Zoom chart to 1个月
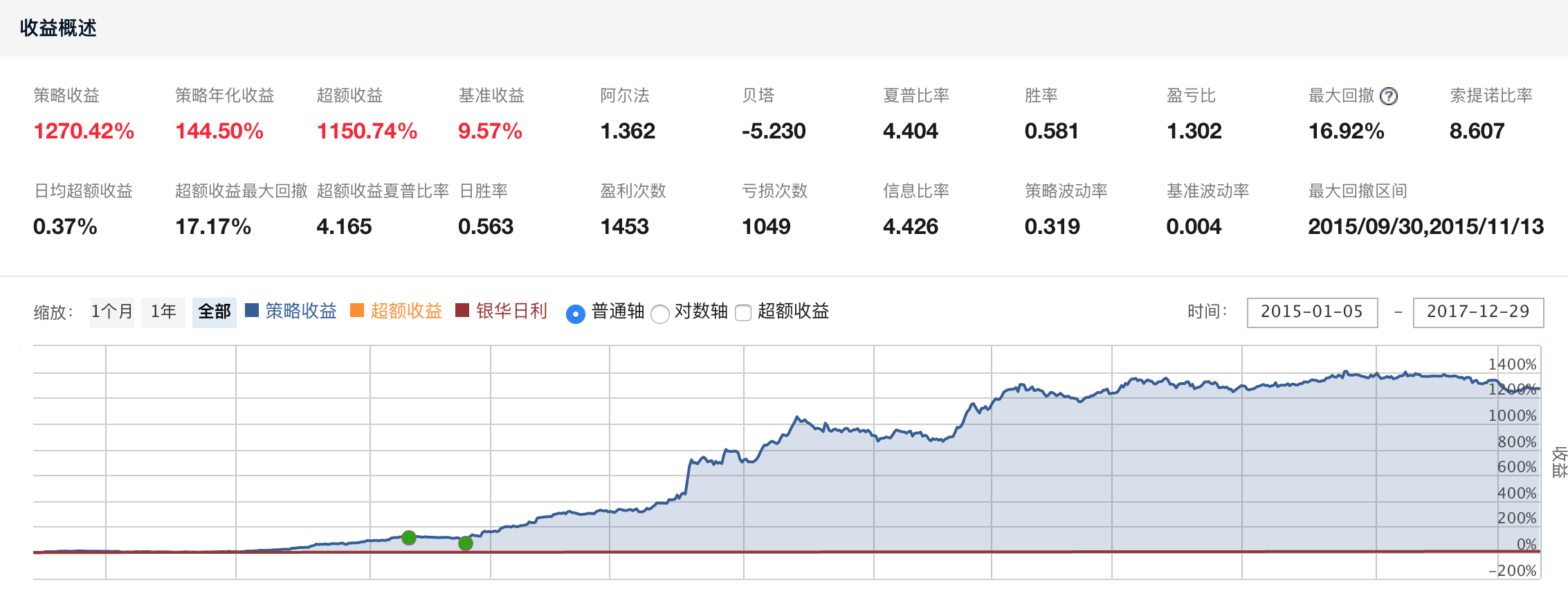This screenshot has width=1568, height=605. 111,312
